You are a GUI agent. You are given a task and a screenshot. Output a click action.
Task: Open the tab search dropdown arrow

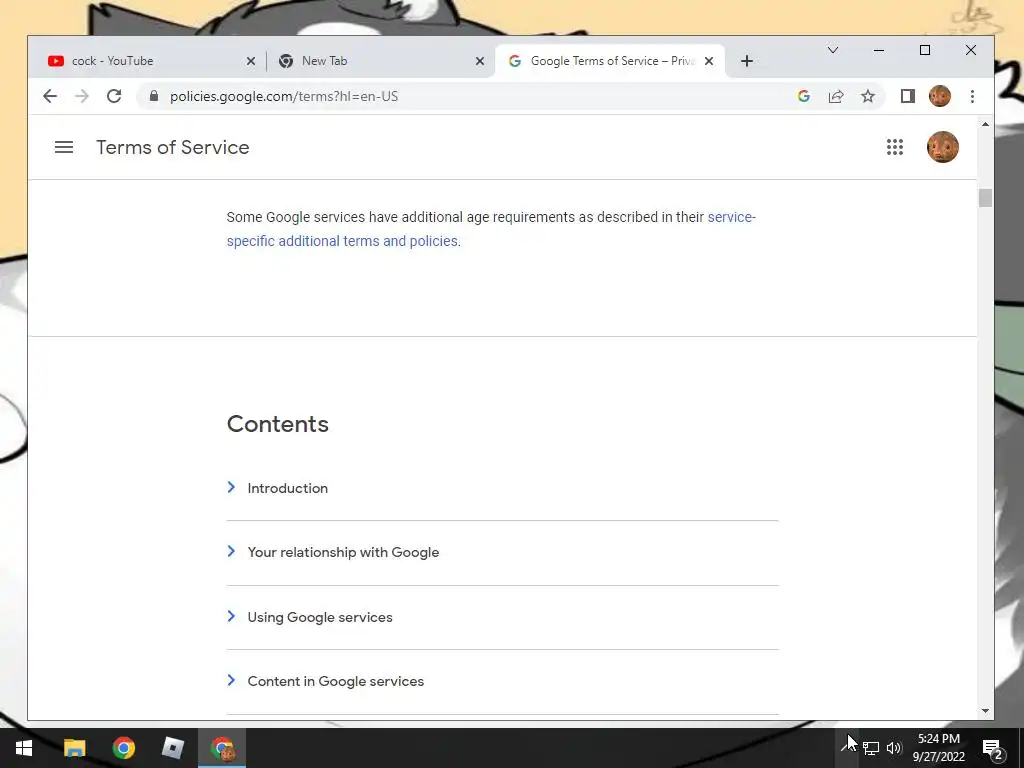pyautogui.click(x=833, y=50)
